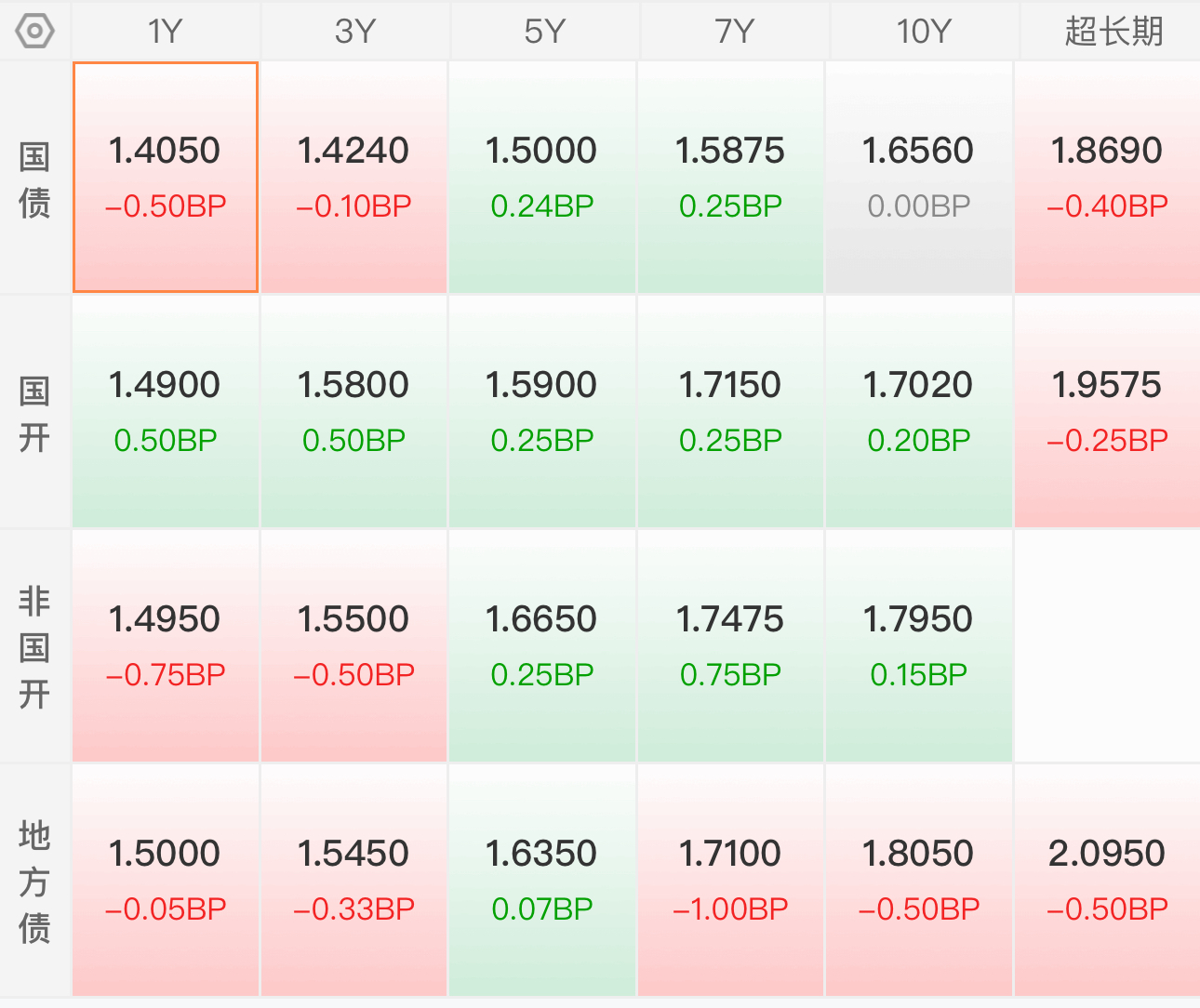Open the 地方债 超长期 cell 2.0950

1107,881
